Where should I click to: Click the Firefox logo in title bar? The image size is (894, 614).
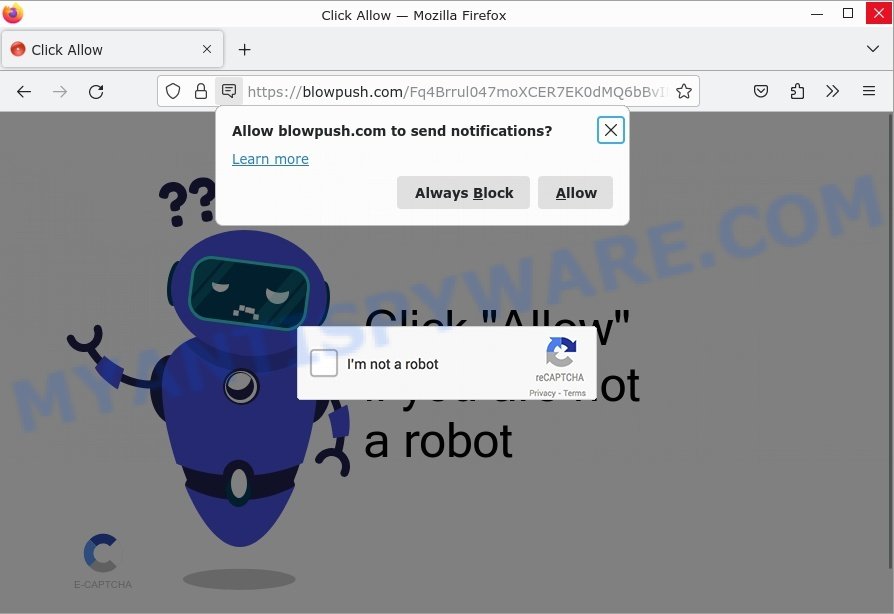13,13
